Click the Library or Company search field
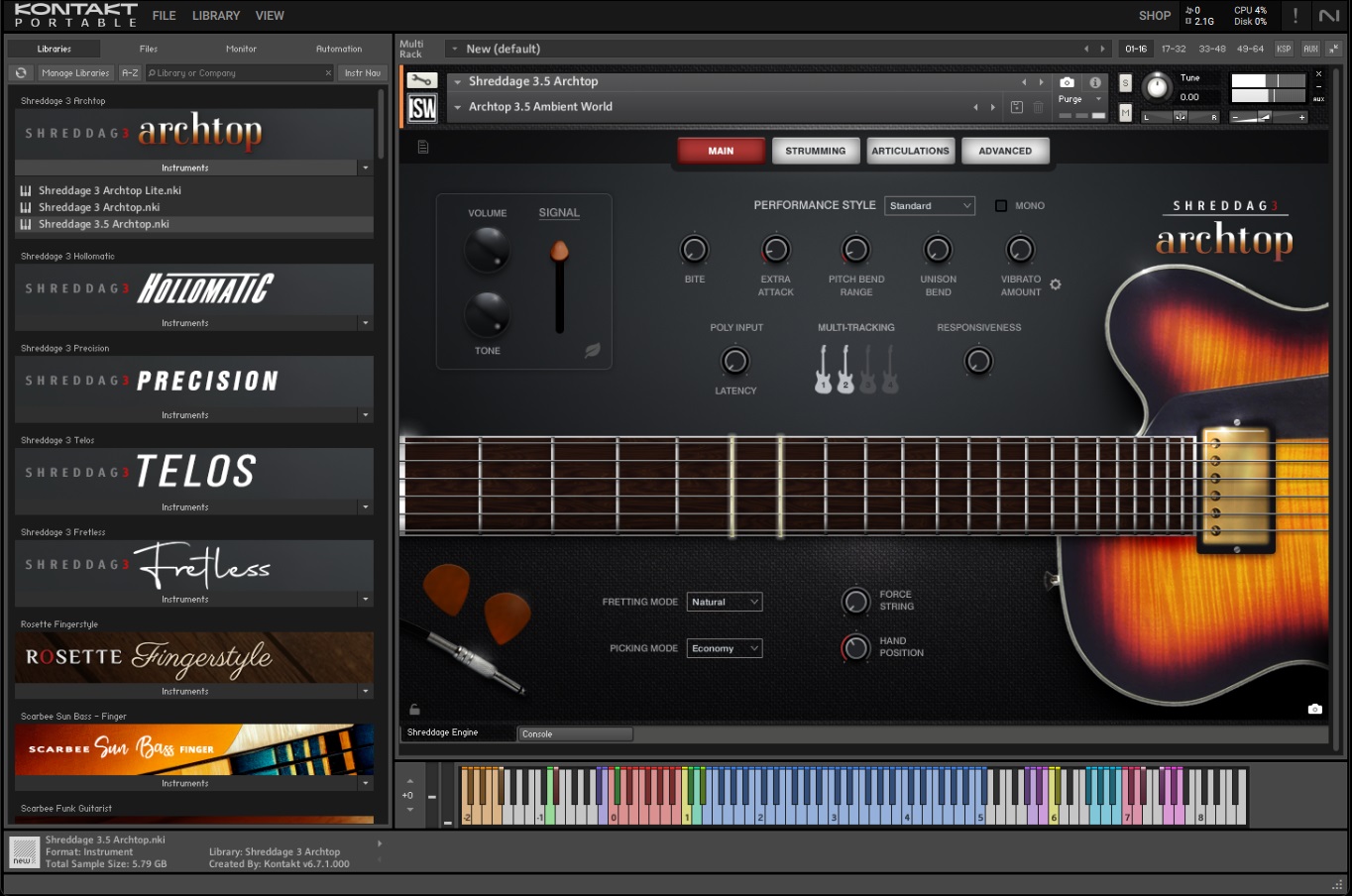The width and height of the screenshot is (1352, 896). tap(238, 73)
